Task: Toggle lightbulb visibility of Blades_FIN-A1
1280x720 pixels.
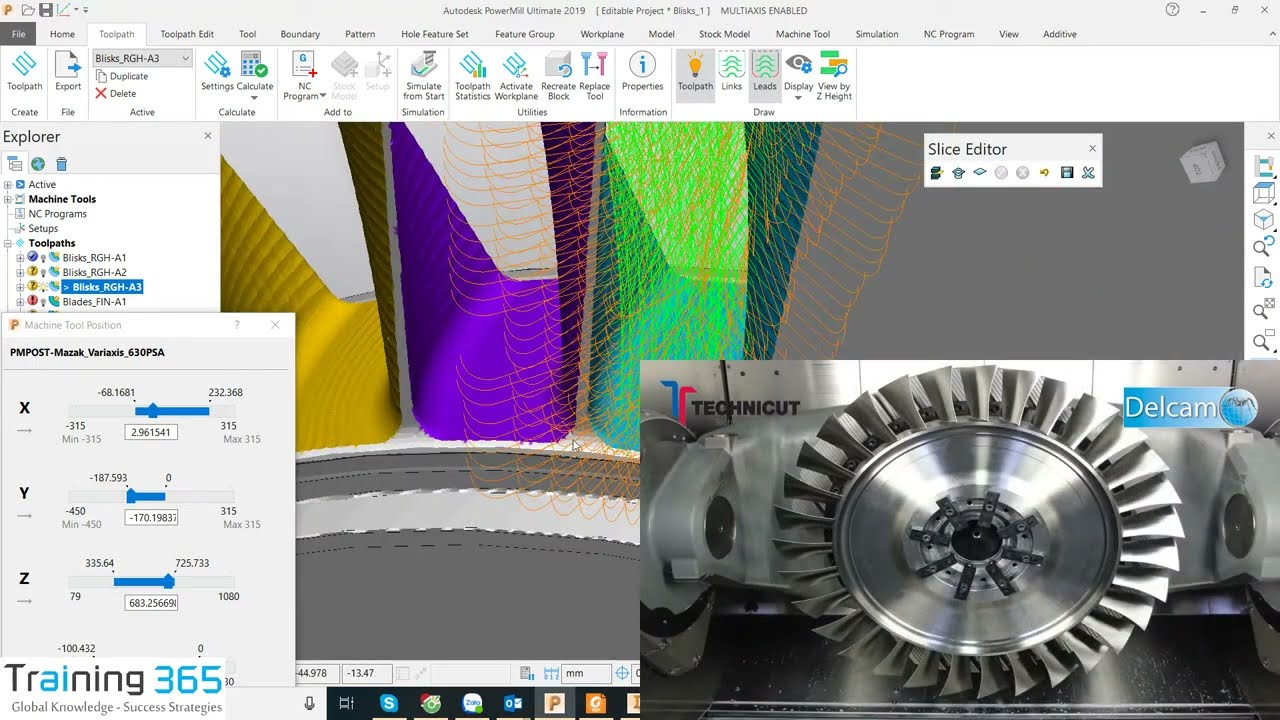Action: (x=44, y=302)
